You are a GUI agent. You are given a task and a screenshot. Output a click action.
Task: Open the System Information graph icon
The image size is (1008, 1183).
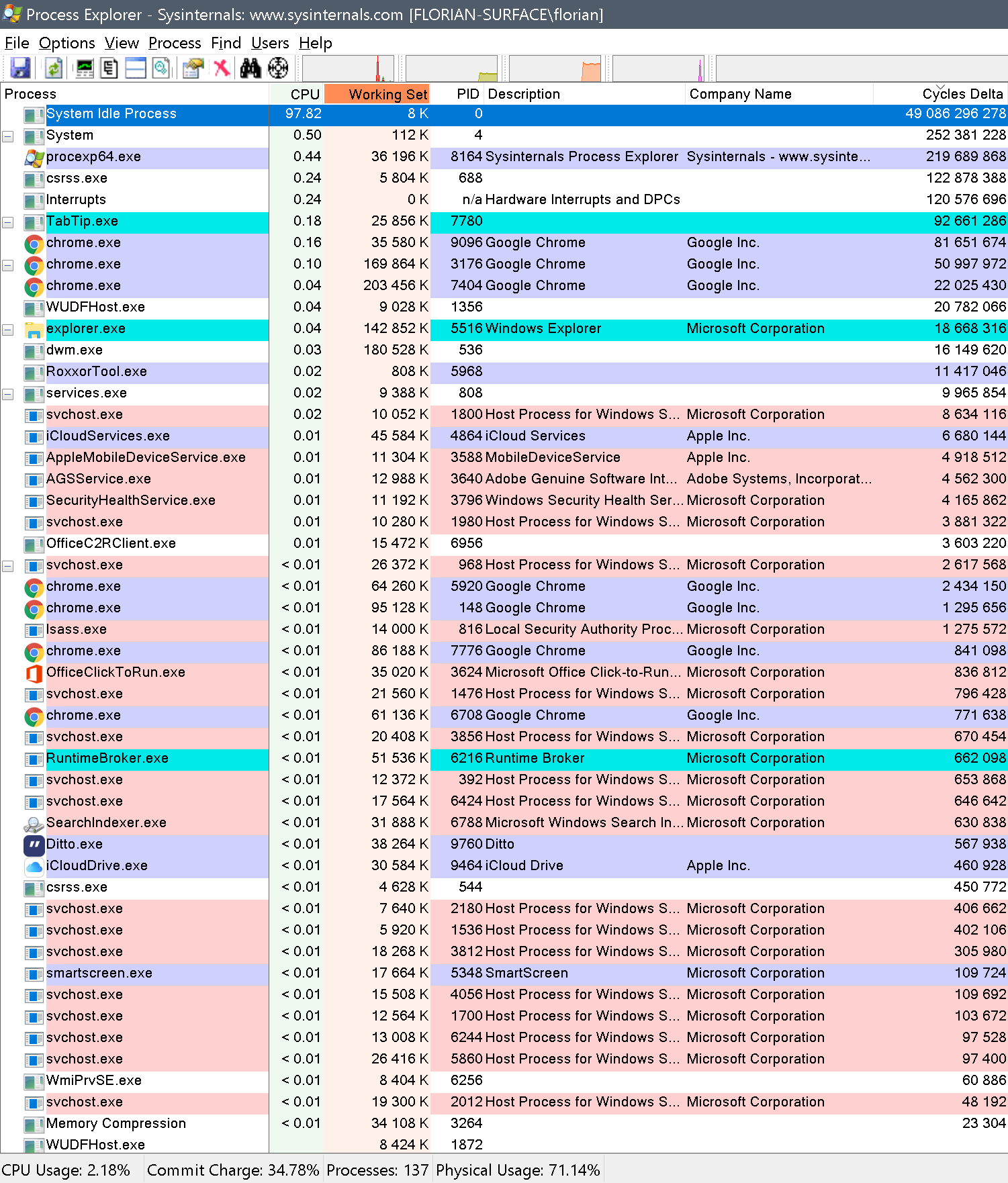(85, 68)
